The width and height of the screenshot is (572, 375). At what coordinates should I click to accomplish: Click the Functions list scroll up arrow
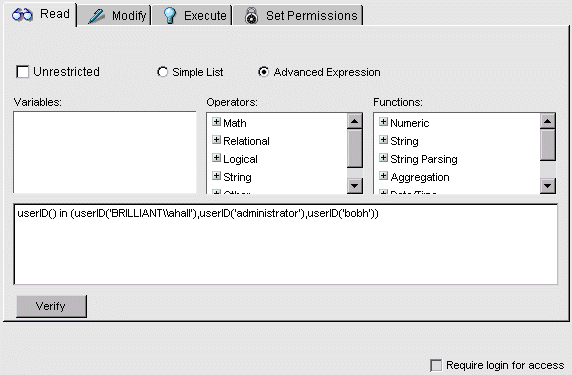click(548, 121)
